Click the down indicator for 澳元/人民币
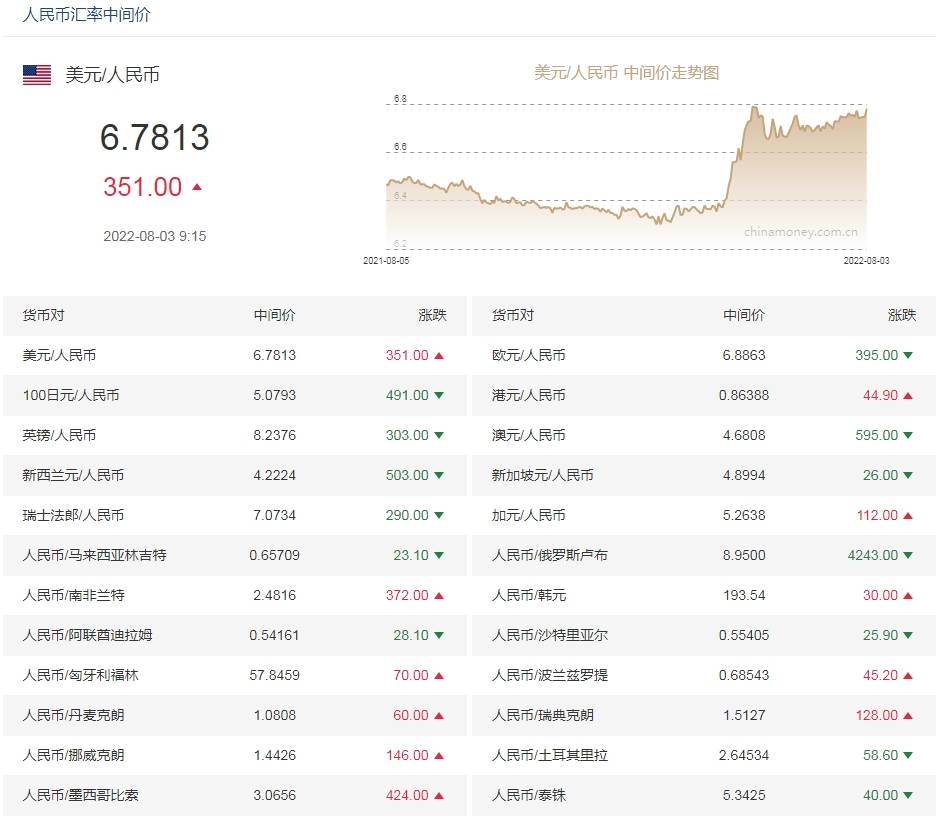 click(x=905, y=435)
